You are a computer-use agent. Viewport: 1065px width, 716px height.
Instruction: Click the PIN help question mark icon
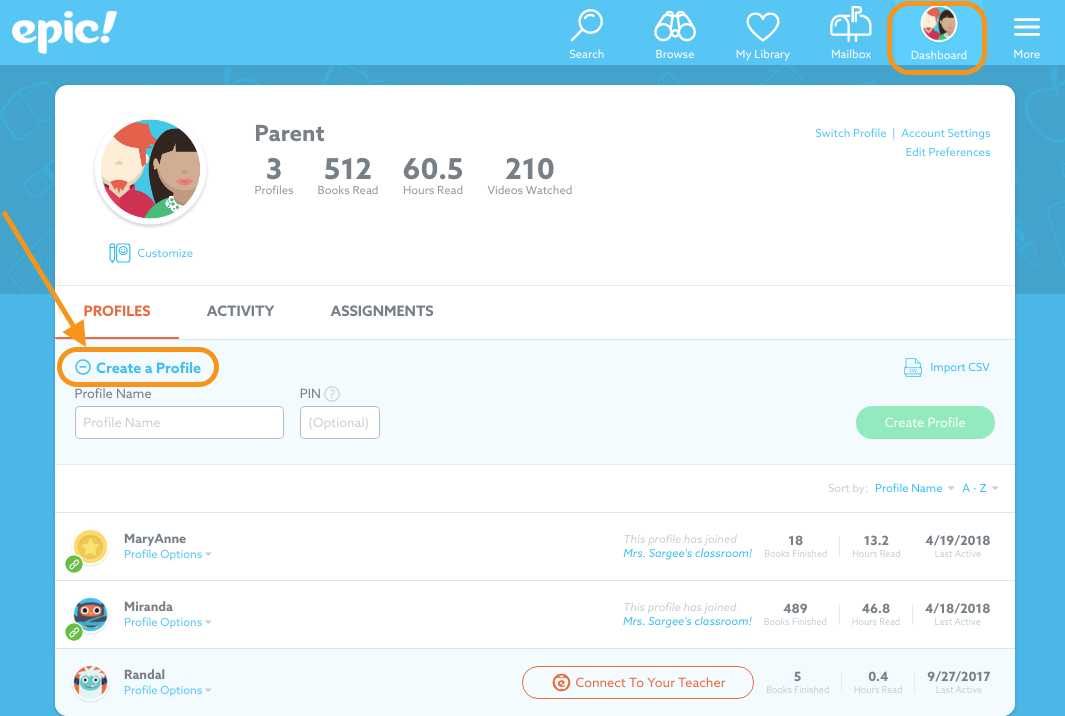click(331, 394)
